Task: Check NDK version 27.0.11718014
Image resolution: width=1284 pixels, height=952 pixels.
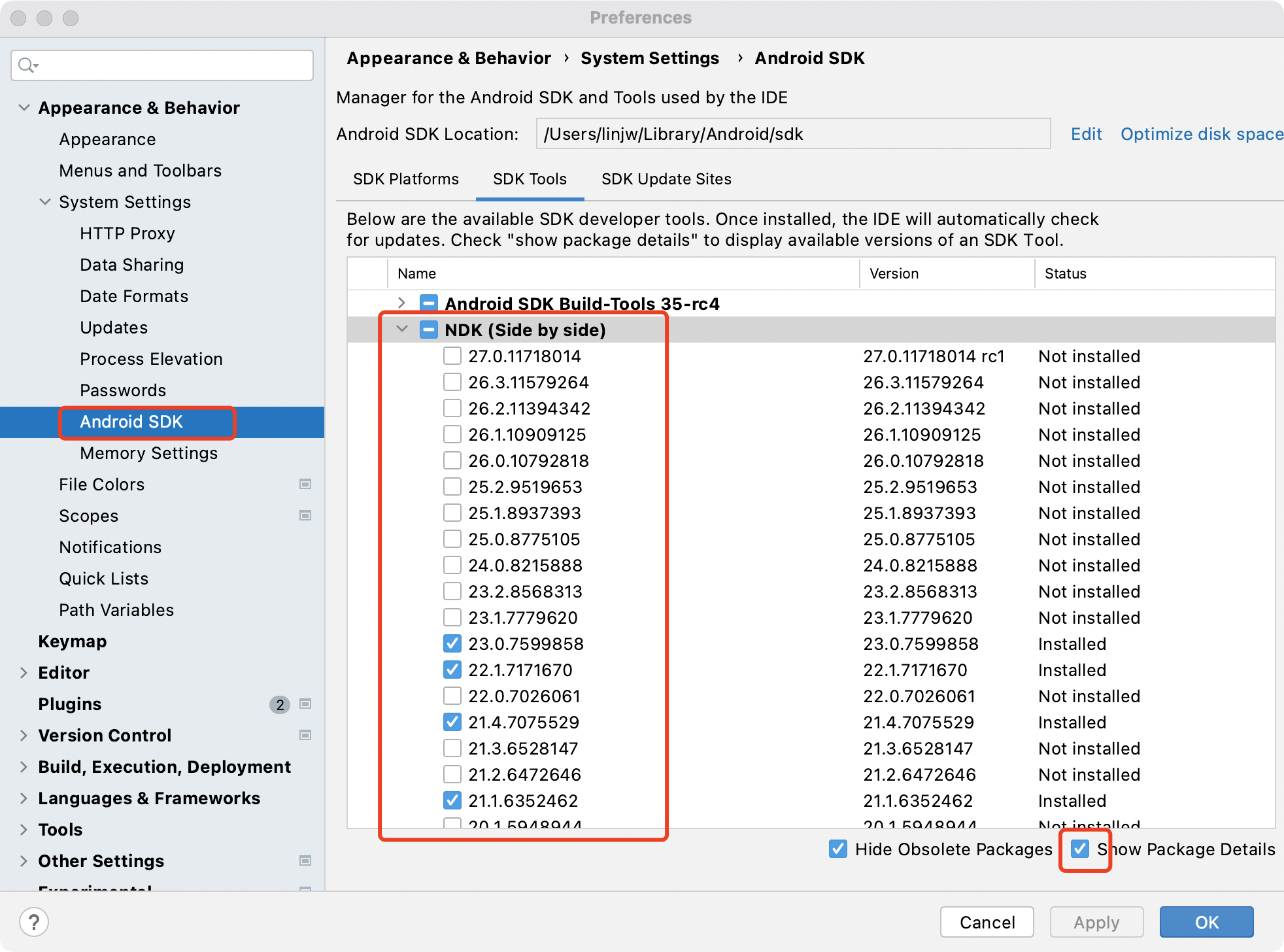Action: tap(452, 356)
